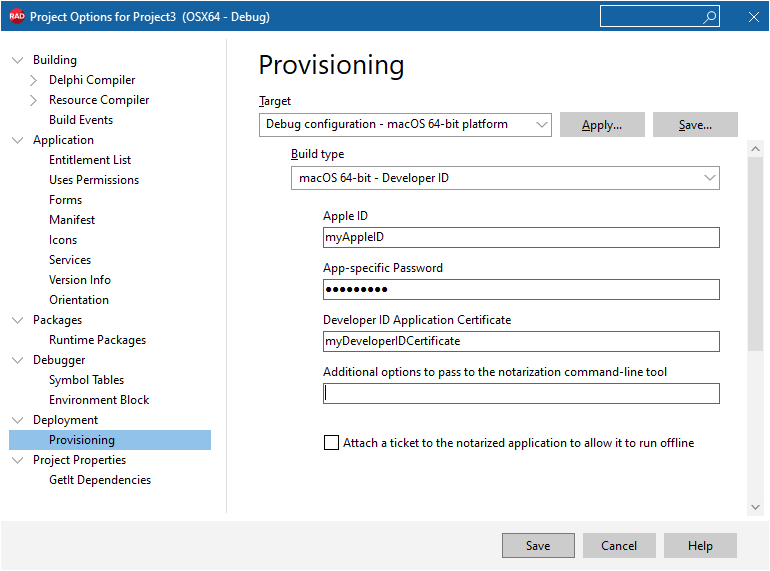Select Environment Block item
This screenshot has height=571, width=770.
click(x=99, y=400)
